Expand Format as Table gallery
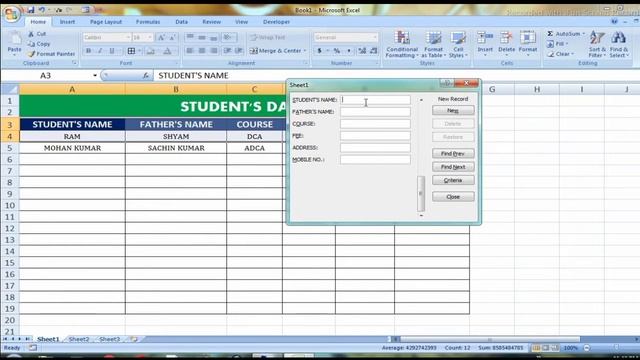Viewport: 640px width, 360px height. (433, 44)
